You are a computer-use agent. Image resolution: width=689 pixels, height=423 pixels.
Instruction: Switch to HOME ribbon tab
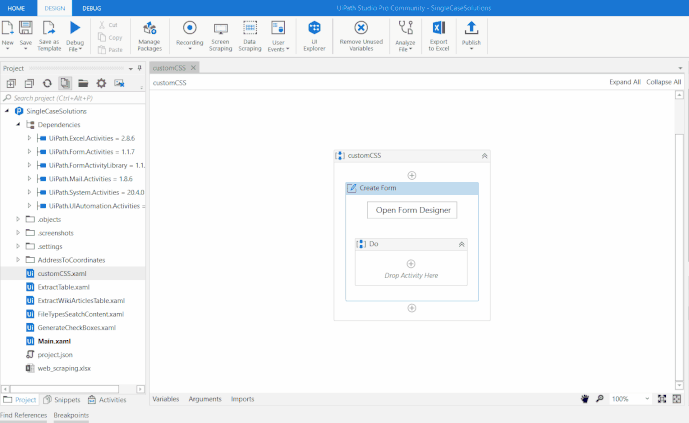click(16, 8)
